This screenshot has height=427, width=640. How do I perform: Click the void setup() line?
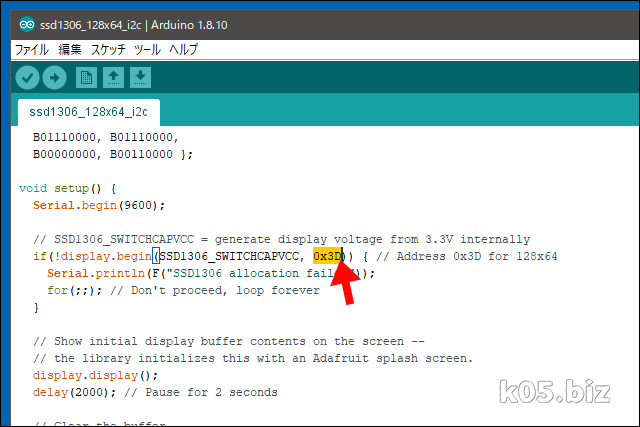tap(68, 188)
